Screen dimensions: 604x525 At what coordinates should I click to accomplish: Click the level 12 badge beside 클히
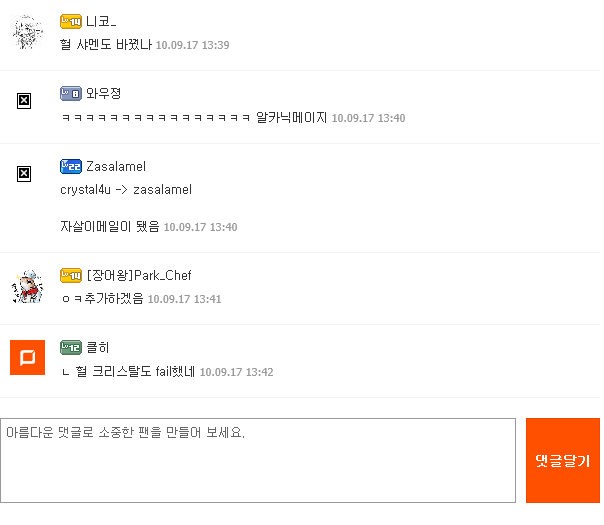click(70, 347)
